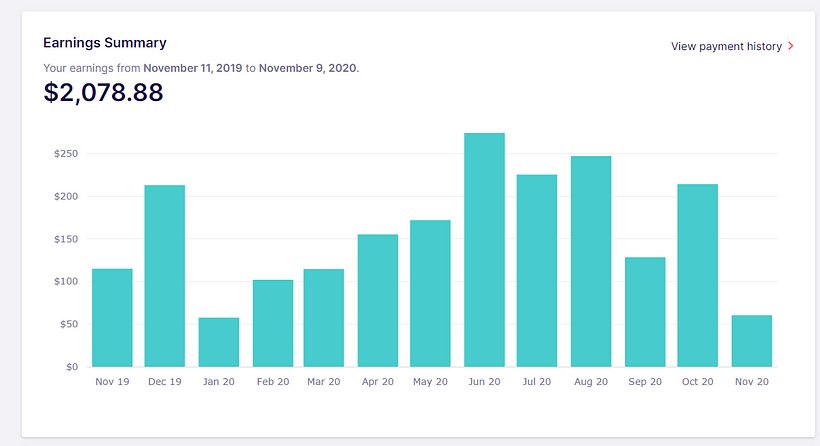Click the Mar 20 earnings bar
This screenshot has width=820, height=446.
(x=324, y=318)
